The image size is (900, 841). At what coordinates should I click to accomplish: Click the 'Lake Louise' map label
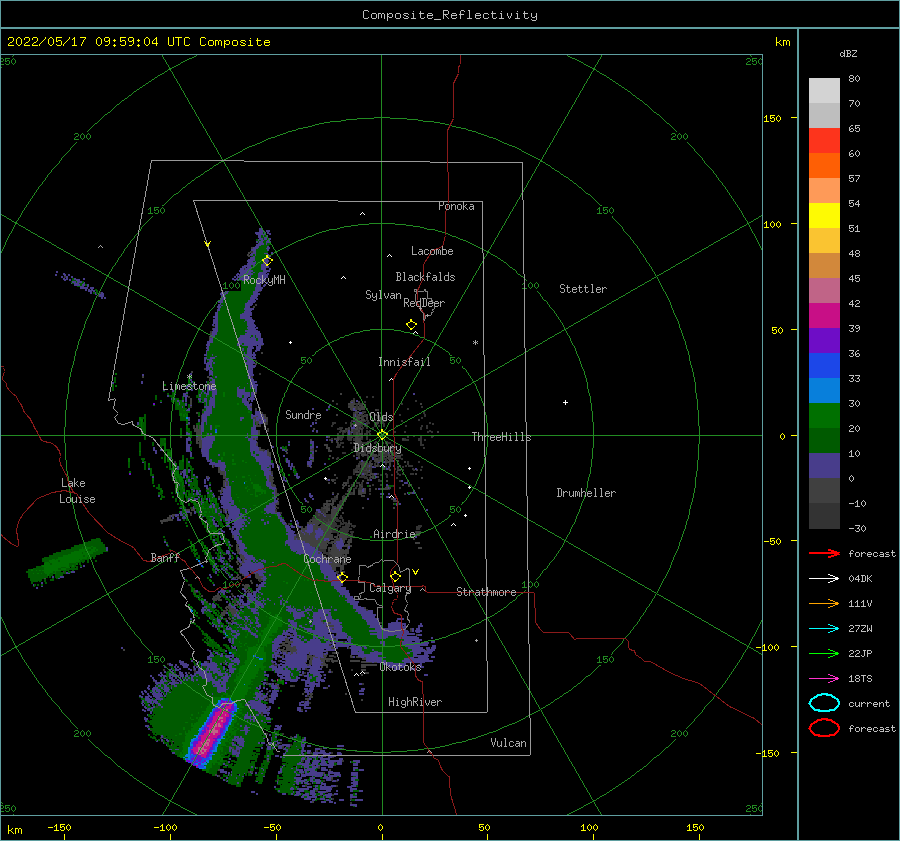coord(77,491)
